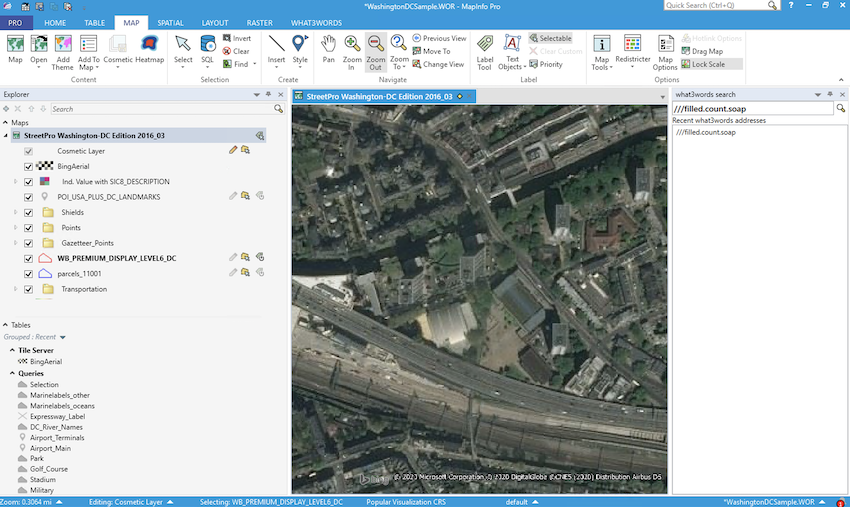Open a new Map window from ribbon
This screenshot has height=507, width=850.
click(15, 50)
